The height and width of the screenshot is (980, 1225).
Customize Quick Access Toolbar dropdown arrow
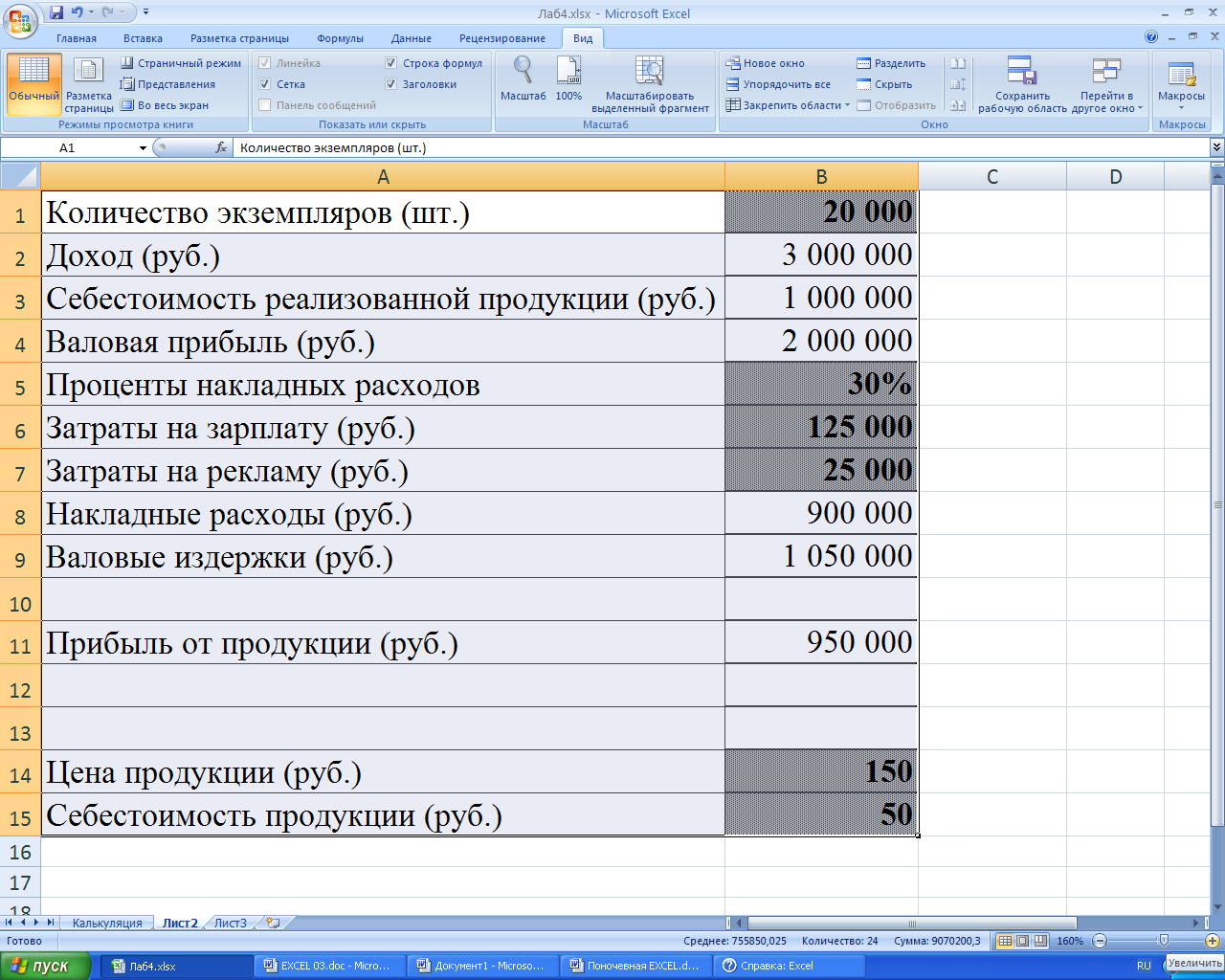(145, 12)
